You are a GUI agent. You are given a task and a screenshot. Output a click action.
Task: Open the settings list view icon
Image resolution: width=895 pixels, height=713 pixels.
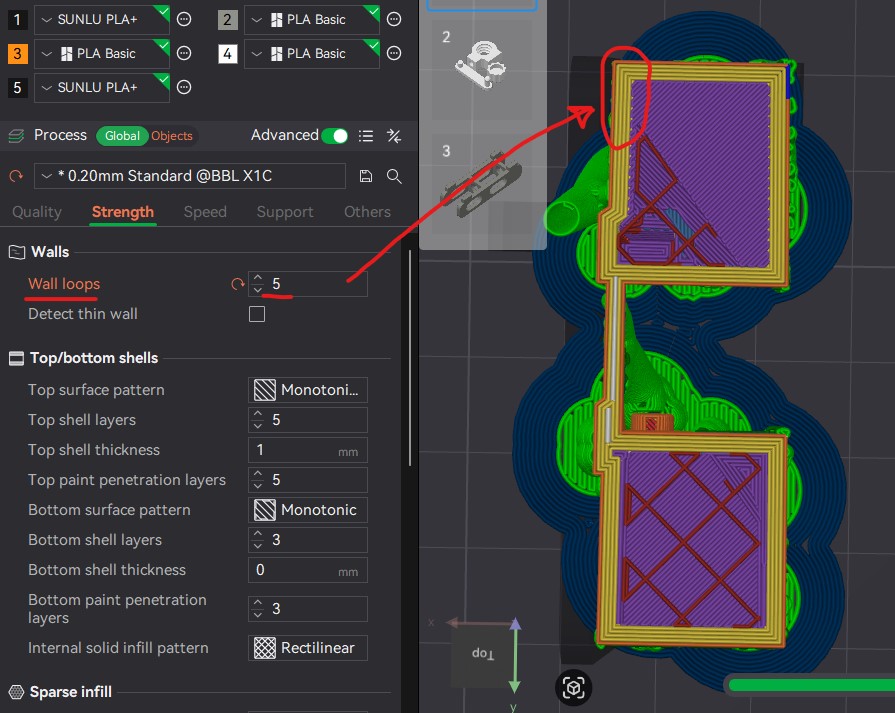point(366,136)
